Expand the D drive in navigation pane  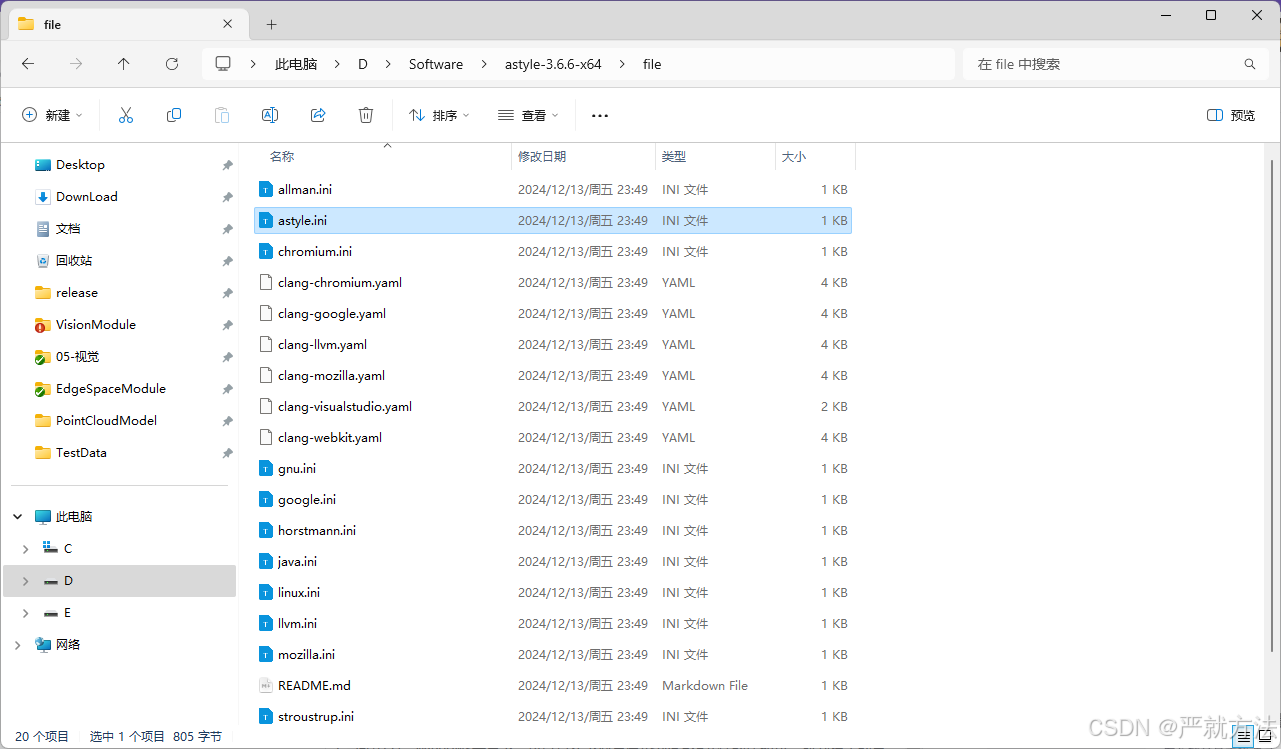tap(25, 580)
